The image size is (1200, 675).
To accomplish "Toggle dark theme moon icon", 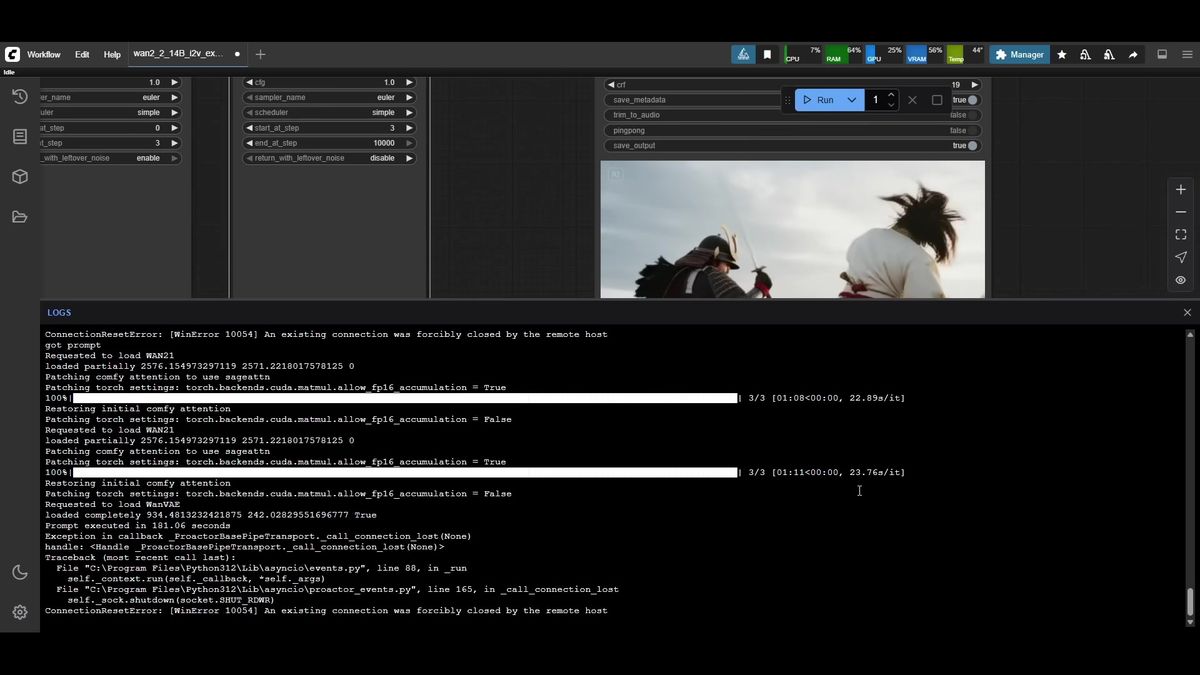I will point(19,572).
